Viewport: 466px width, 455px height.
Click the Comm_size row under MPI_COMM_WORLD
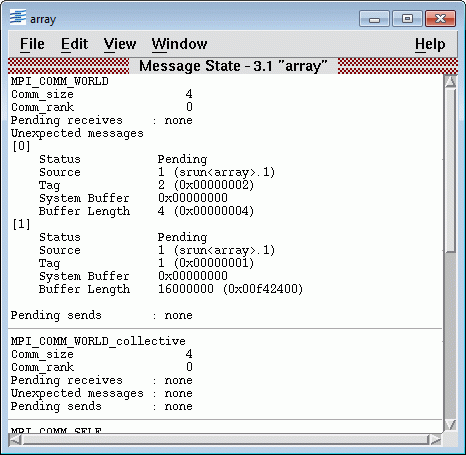point(102,94)
